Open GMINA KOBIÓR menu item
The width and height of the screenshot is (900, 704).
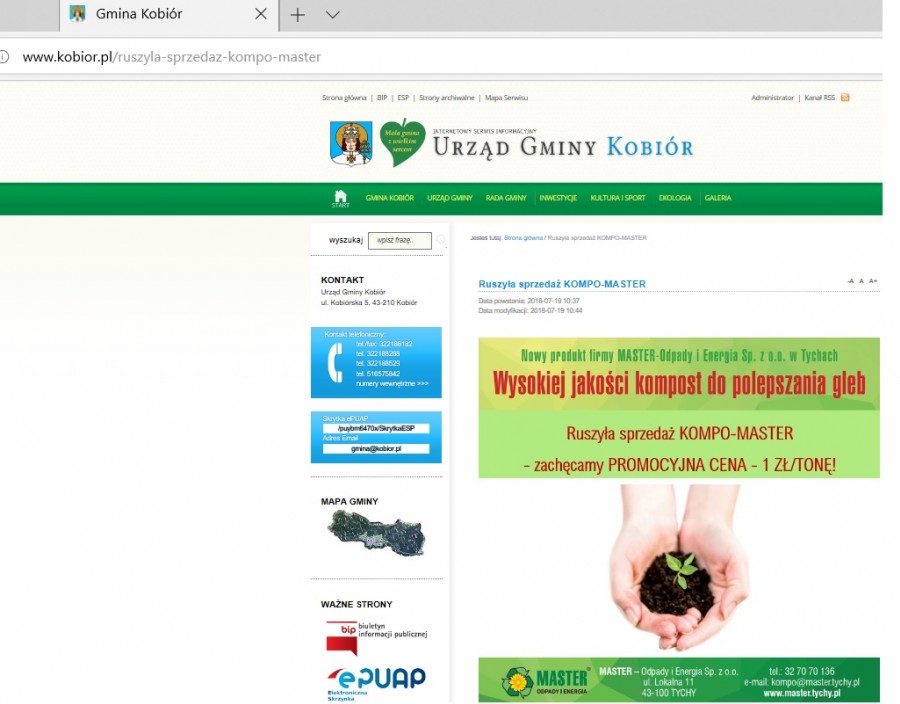tap(390, 198)
